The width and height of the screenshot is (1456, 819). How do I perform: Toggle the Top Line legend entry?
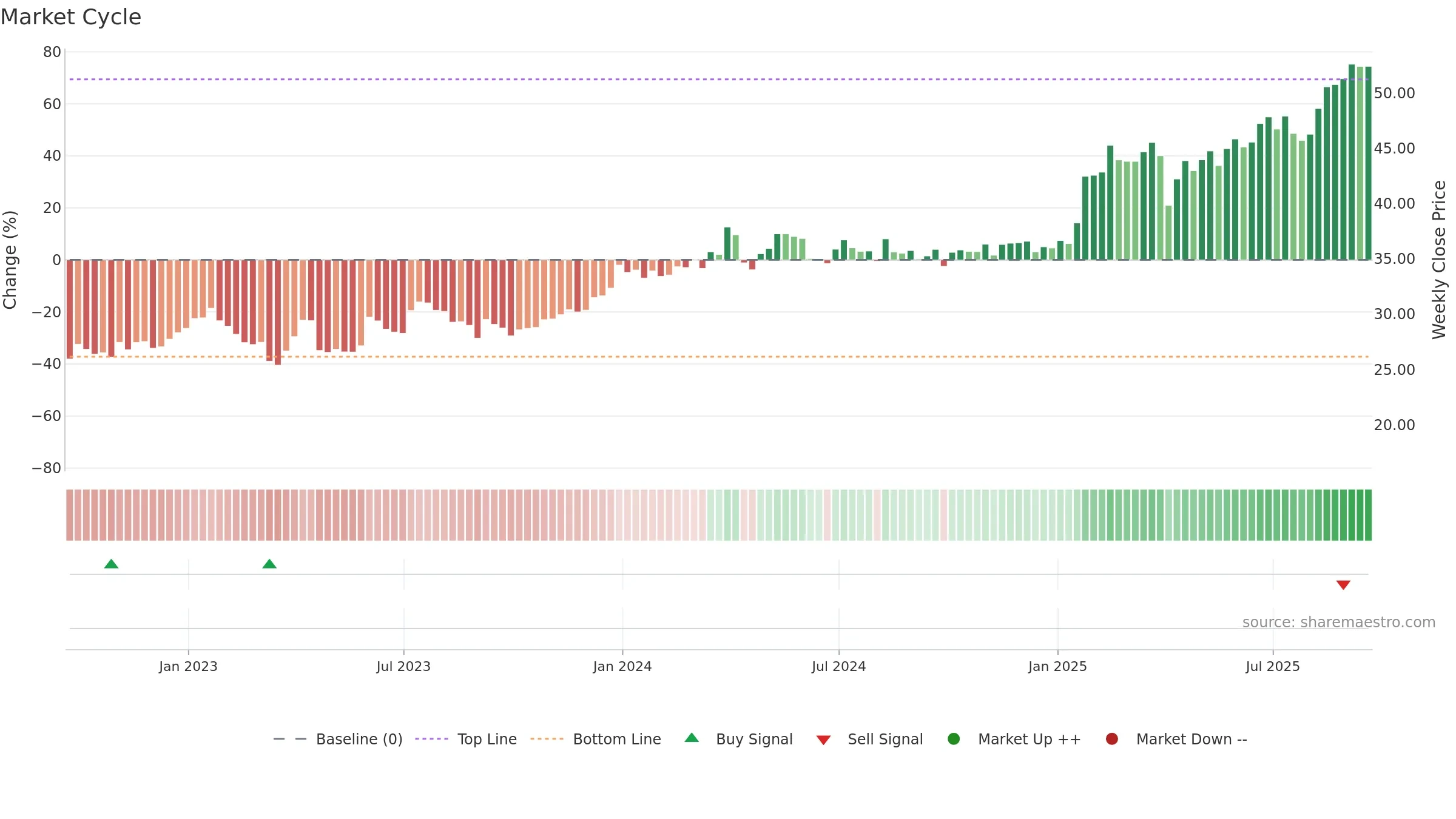coord(466,739)
